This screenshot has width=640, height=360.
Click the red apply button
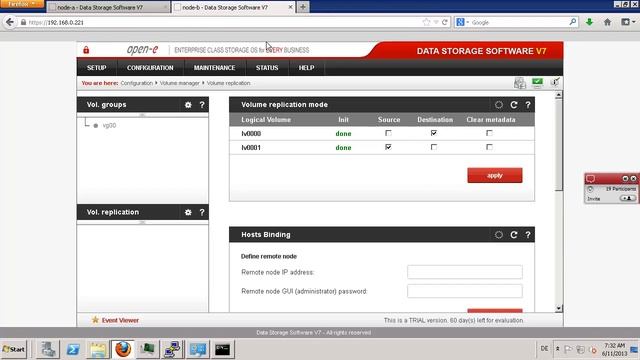click(x=495, y=176)
